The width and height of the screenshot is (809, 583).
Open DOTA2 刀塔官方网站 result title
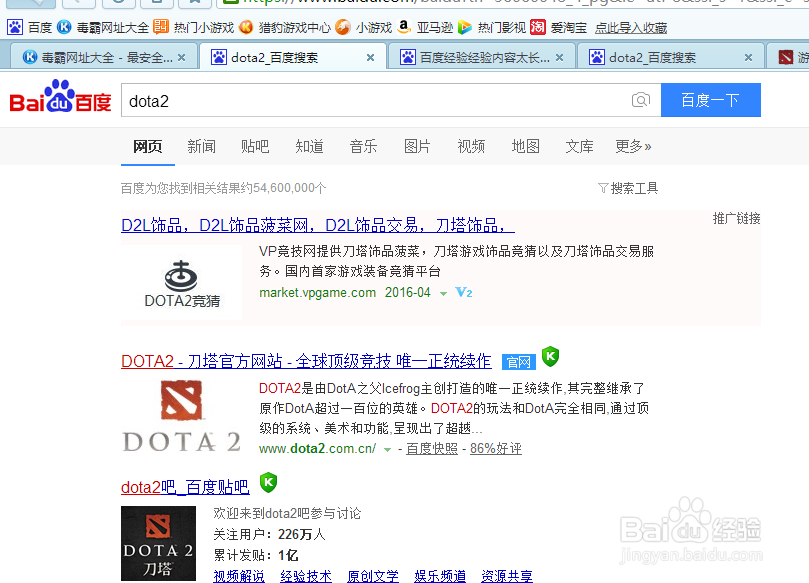306,361
